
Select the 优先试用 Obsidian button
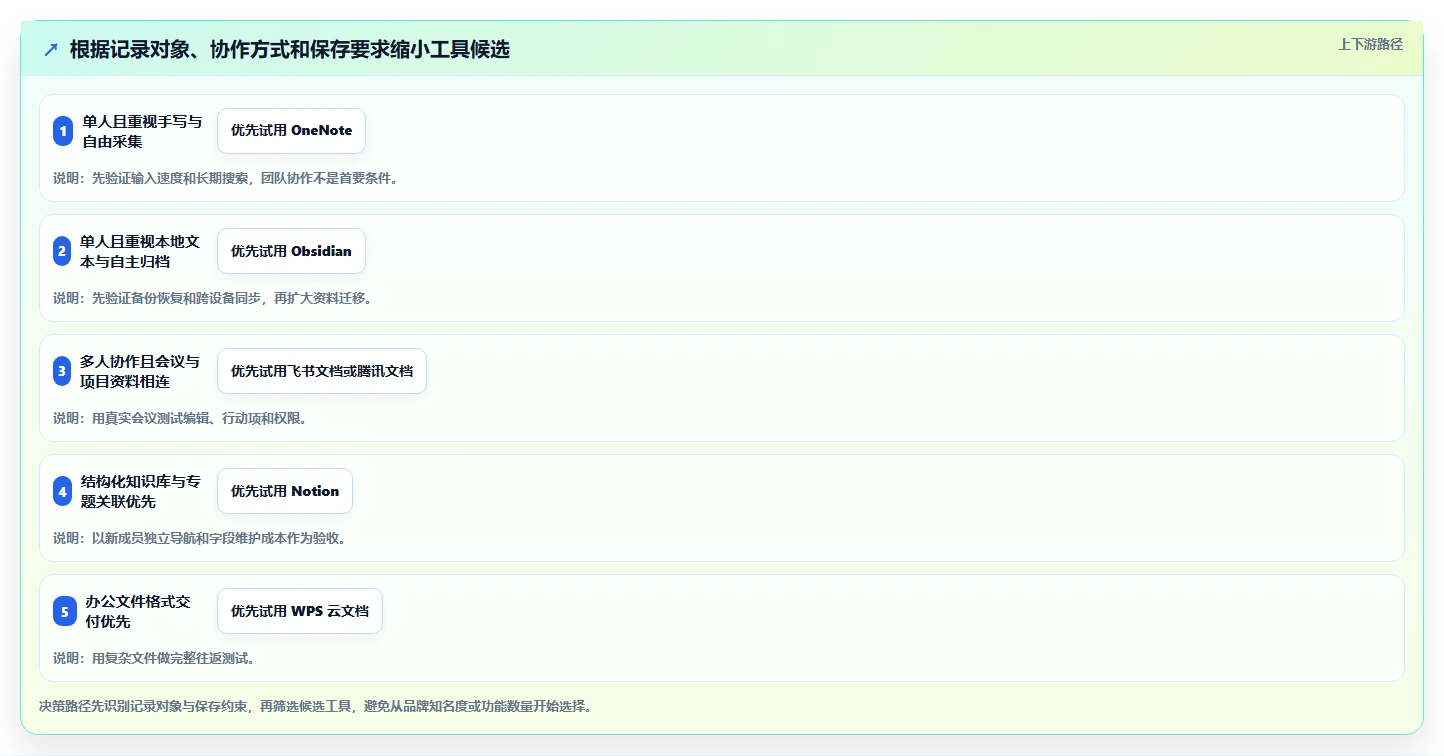(x=291, y=251)
